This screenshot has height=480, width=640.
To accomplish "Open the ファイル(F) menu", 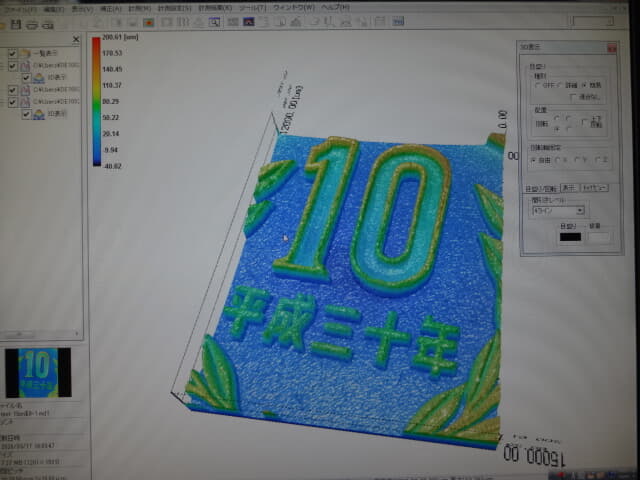I will click(19, 9).
